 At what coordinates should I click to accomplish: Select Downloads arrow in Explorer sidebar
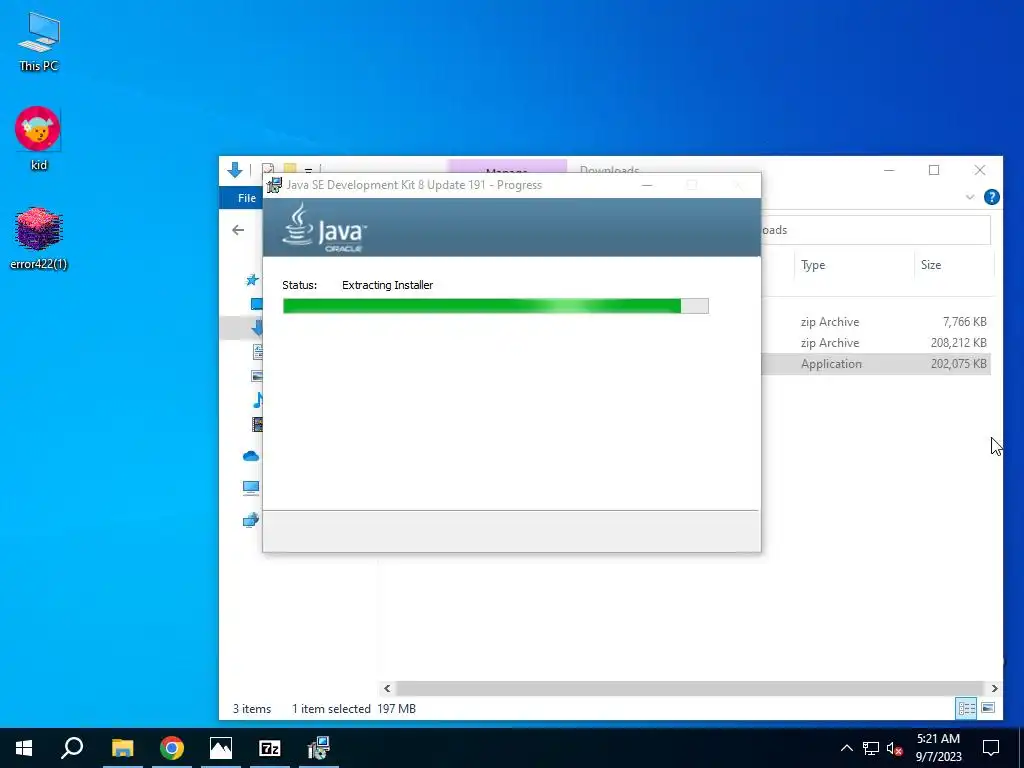click(257, 328)
